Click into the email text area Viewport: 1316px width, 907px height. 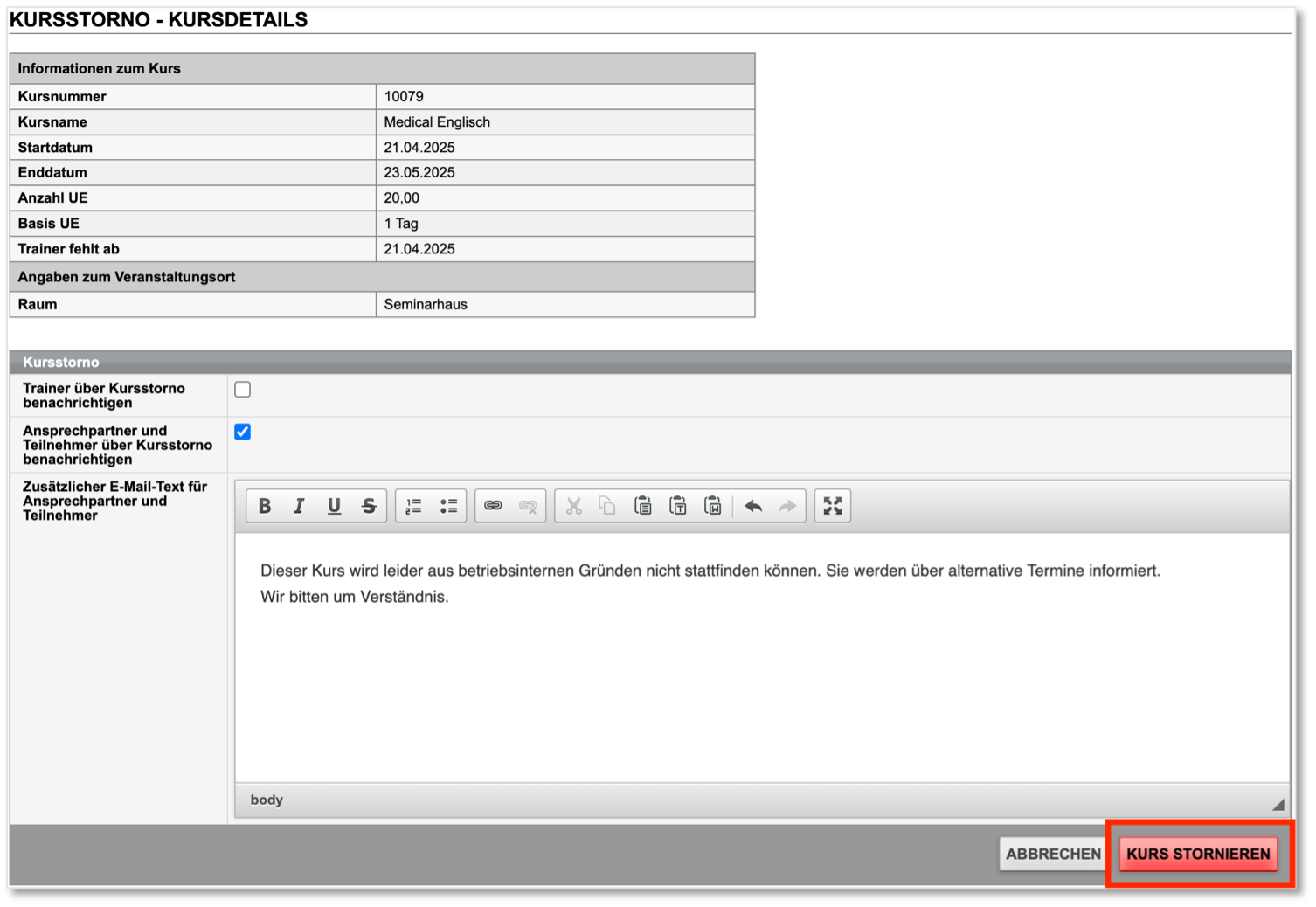(760, 682)
